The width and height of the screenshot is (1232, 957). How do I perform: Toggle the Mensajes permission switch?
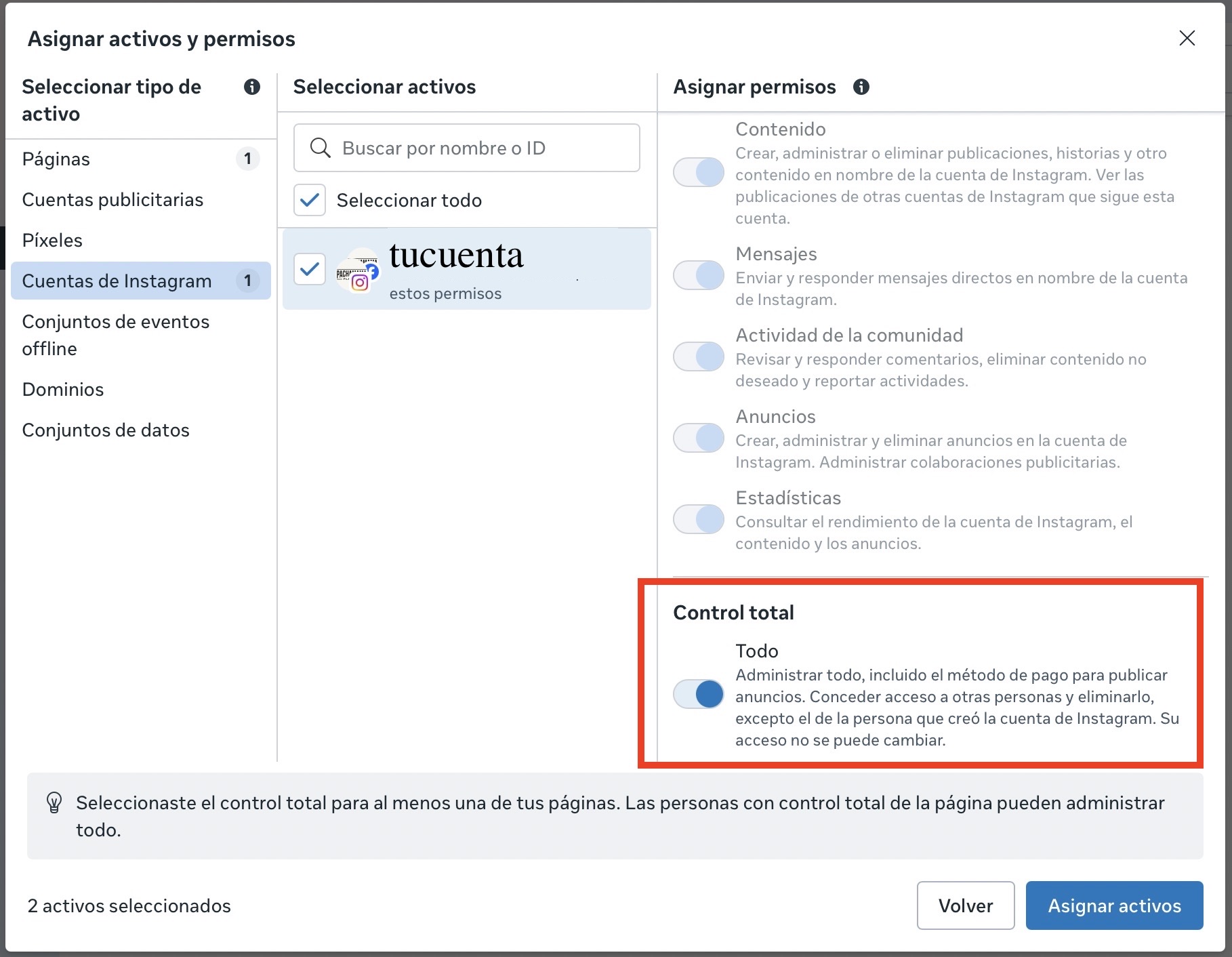coord(699,275)
